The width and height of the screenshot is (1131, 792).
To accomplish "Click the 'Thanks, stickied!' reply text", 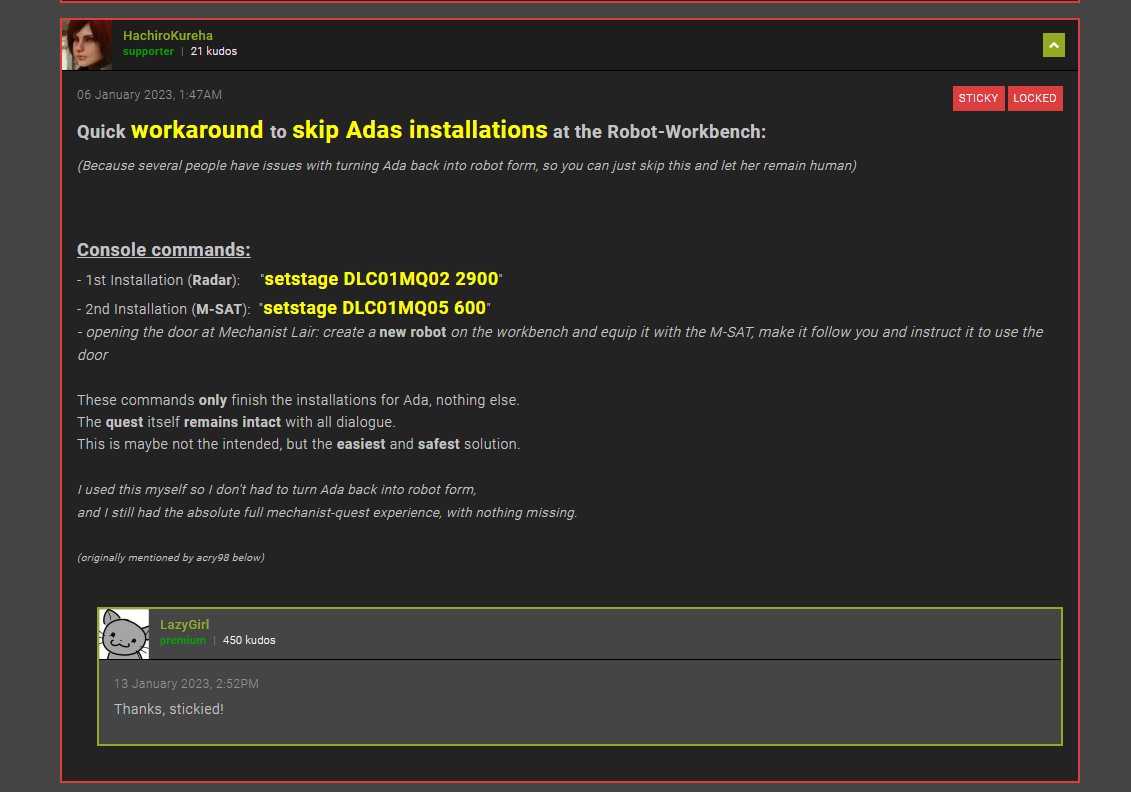I will pyautogui.click(x=168, y=709).
